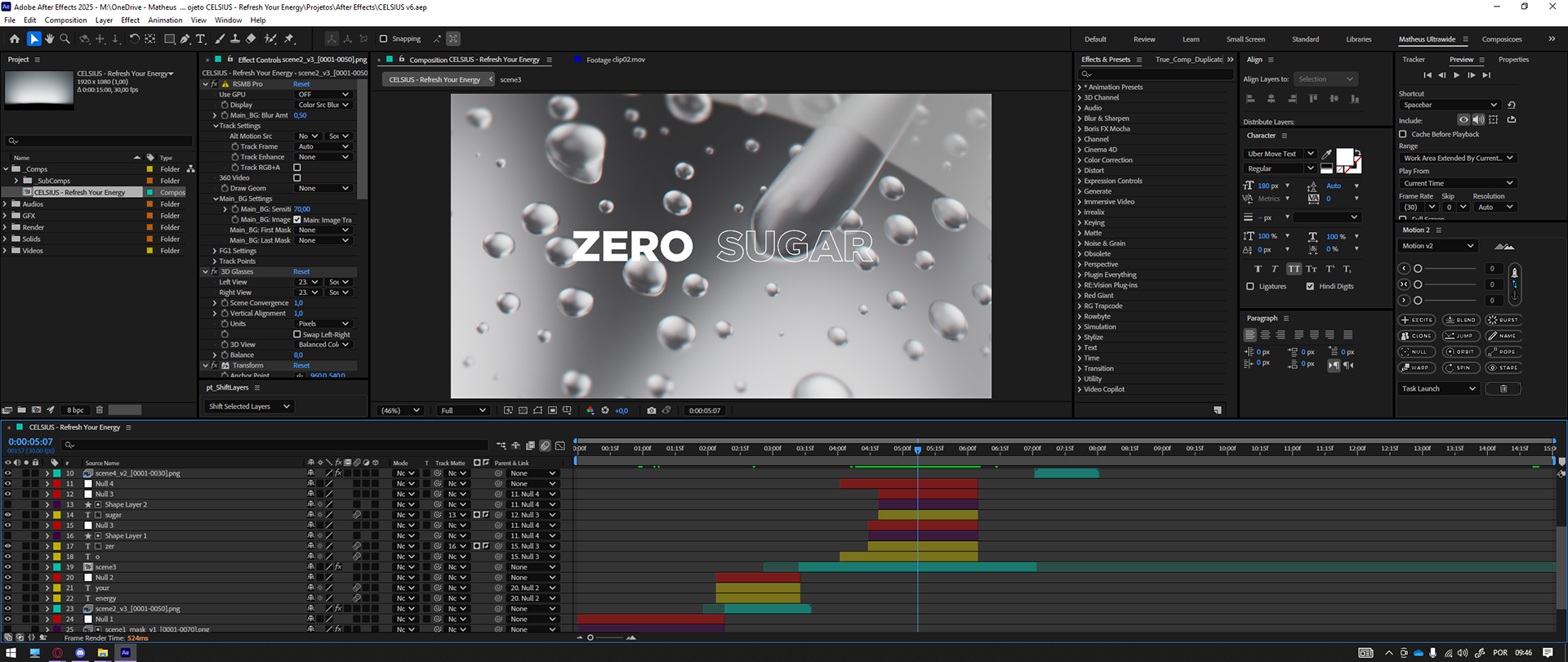Expand the Audios folder in Project
The height and width of the screenshot is (662, 1568).
pyautogui.click(x=5, y=204)
